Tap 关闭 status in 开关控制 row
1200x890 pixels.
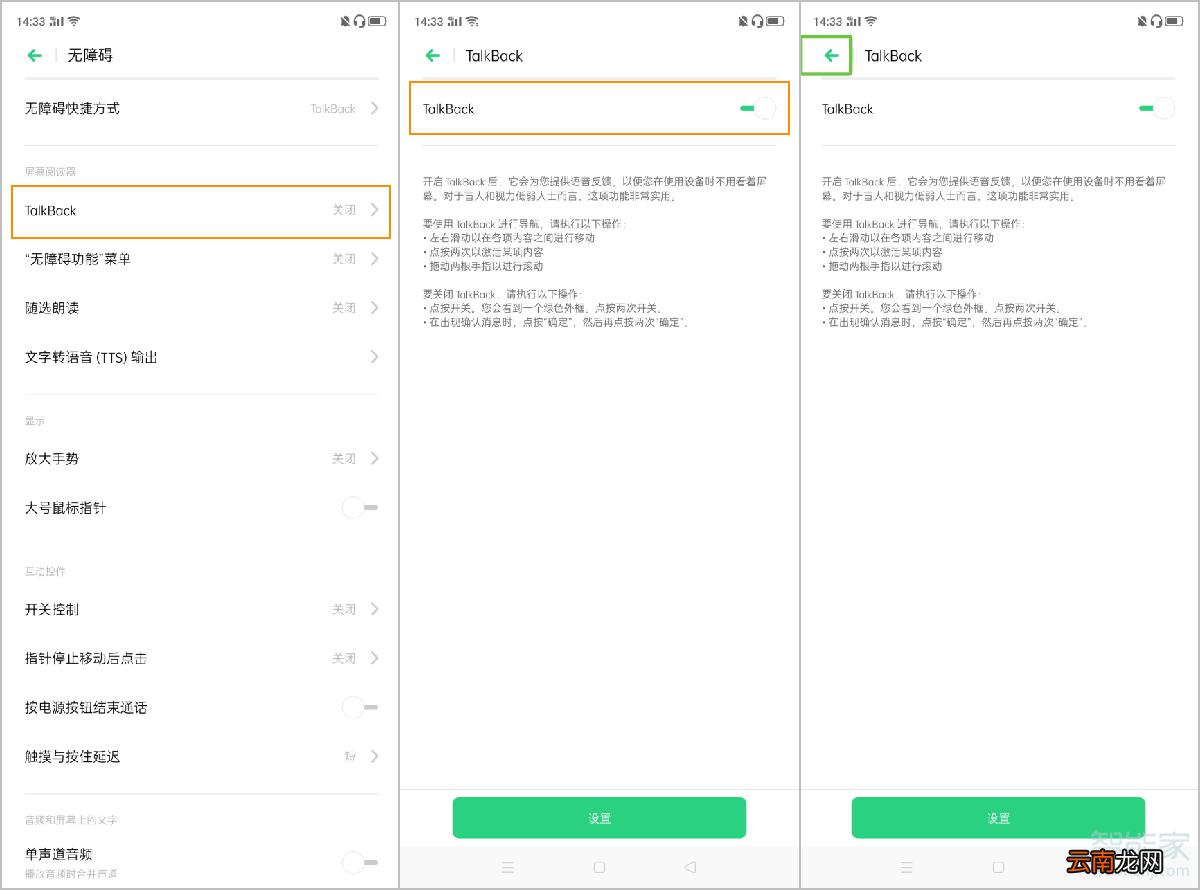click(x=344, y=609)
